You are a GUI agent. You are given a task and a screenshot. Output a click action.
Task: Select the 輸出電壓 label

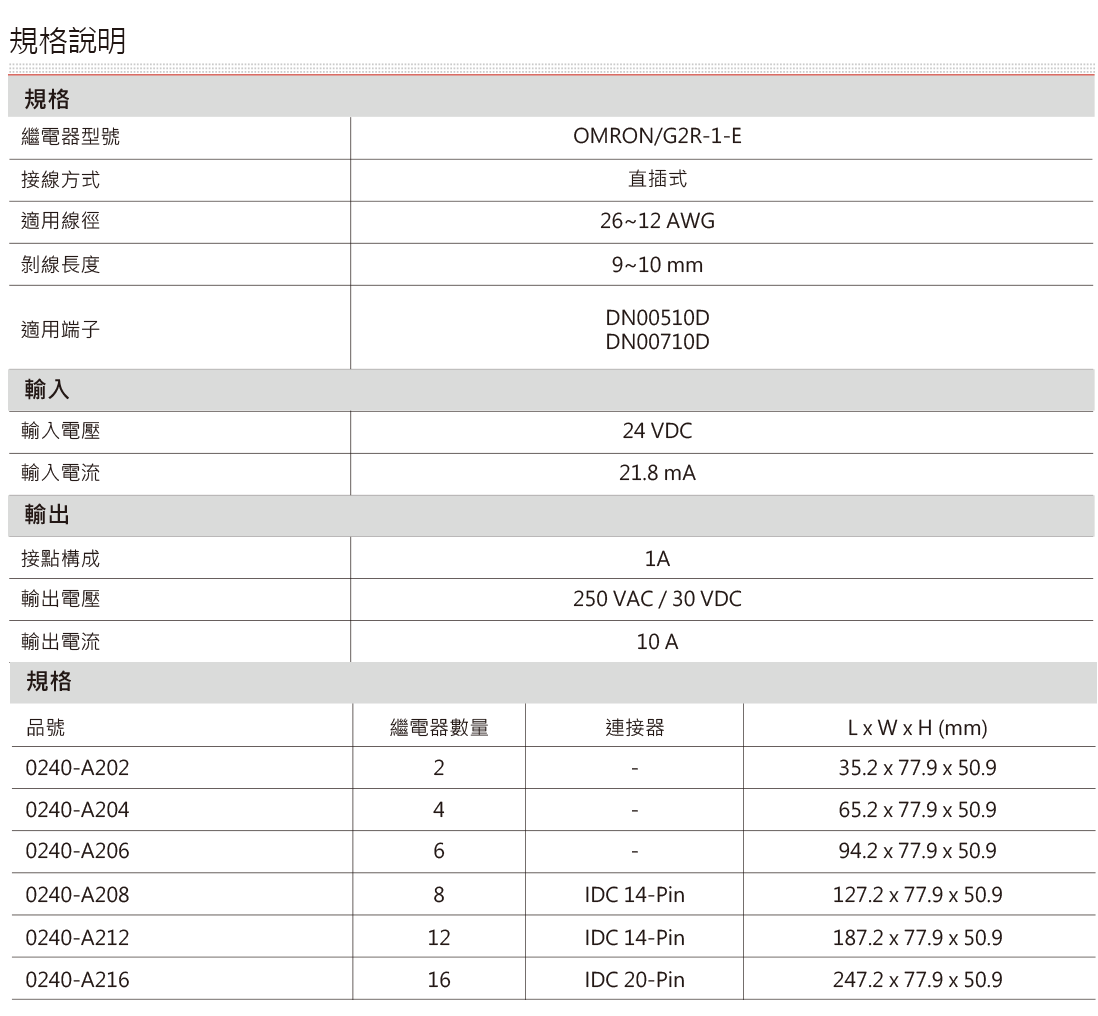(60, 599)
